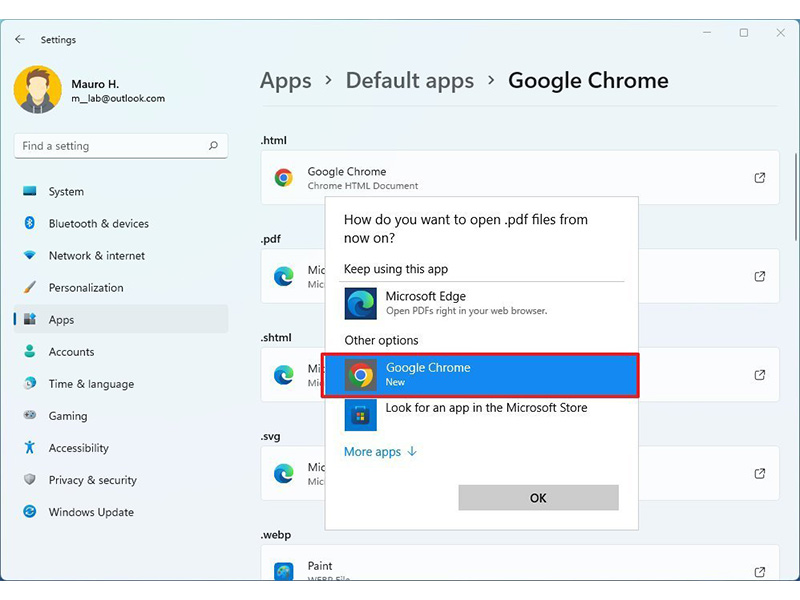Image resolution: width=800 pixels, height=600 pixels.
Task: Click Paint icon in .webp row
Action: click(284, 571)
